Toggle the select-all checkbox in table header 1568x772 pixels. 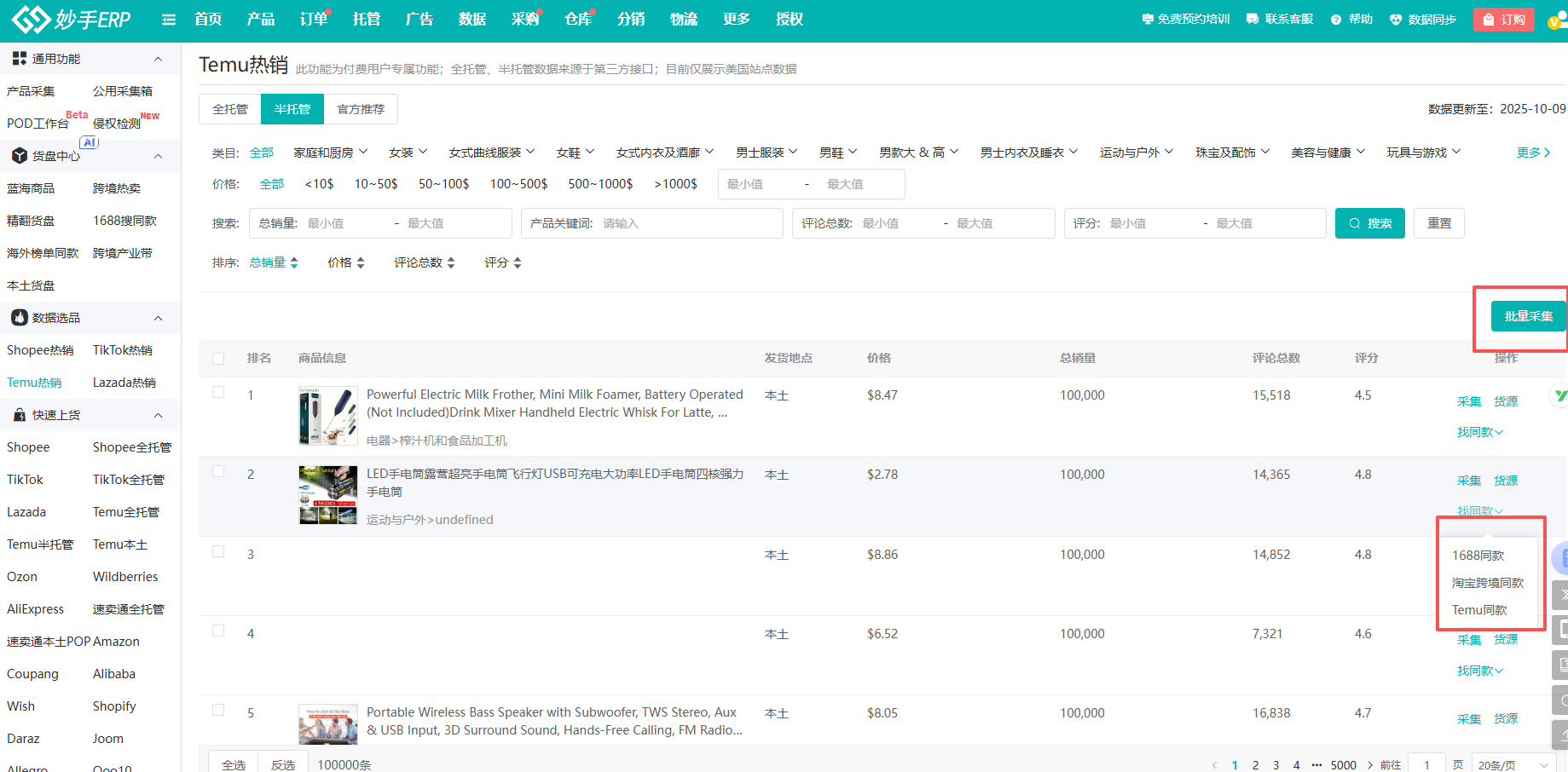point(218,359)
